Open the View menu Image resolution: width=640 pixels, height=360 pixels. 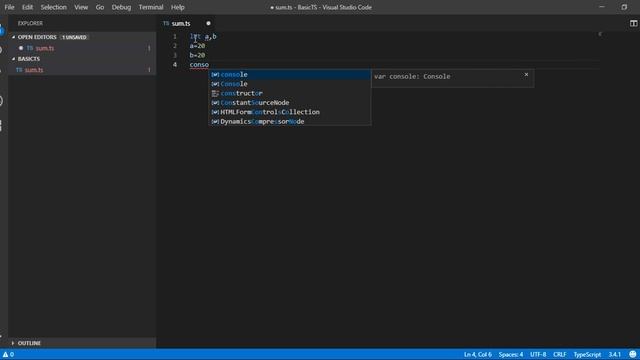pyautogui.click(x=81, y=7)
